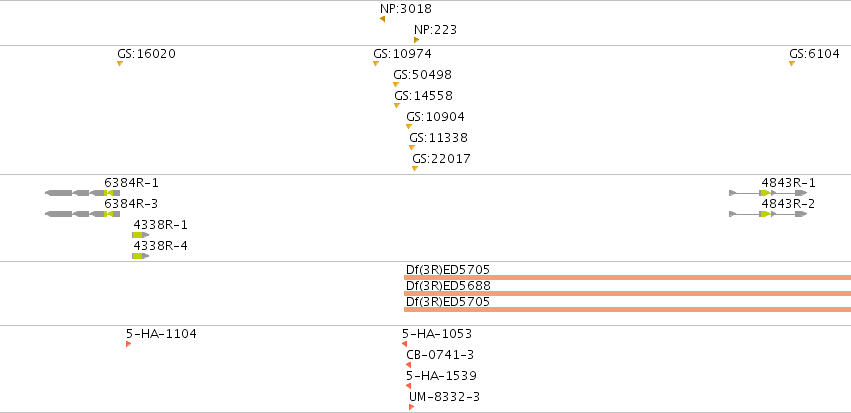The image size is (851, 413).
Task: Select the NP:223 insertion triangle
Action: click(x=416, y=40)
